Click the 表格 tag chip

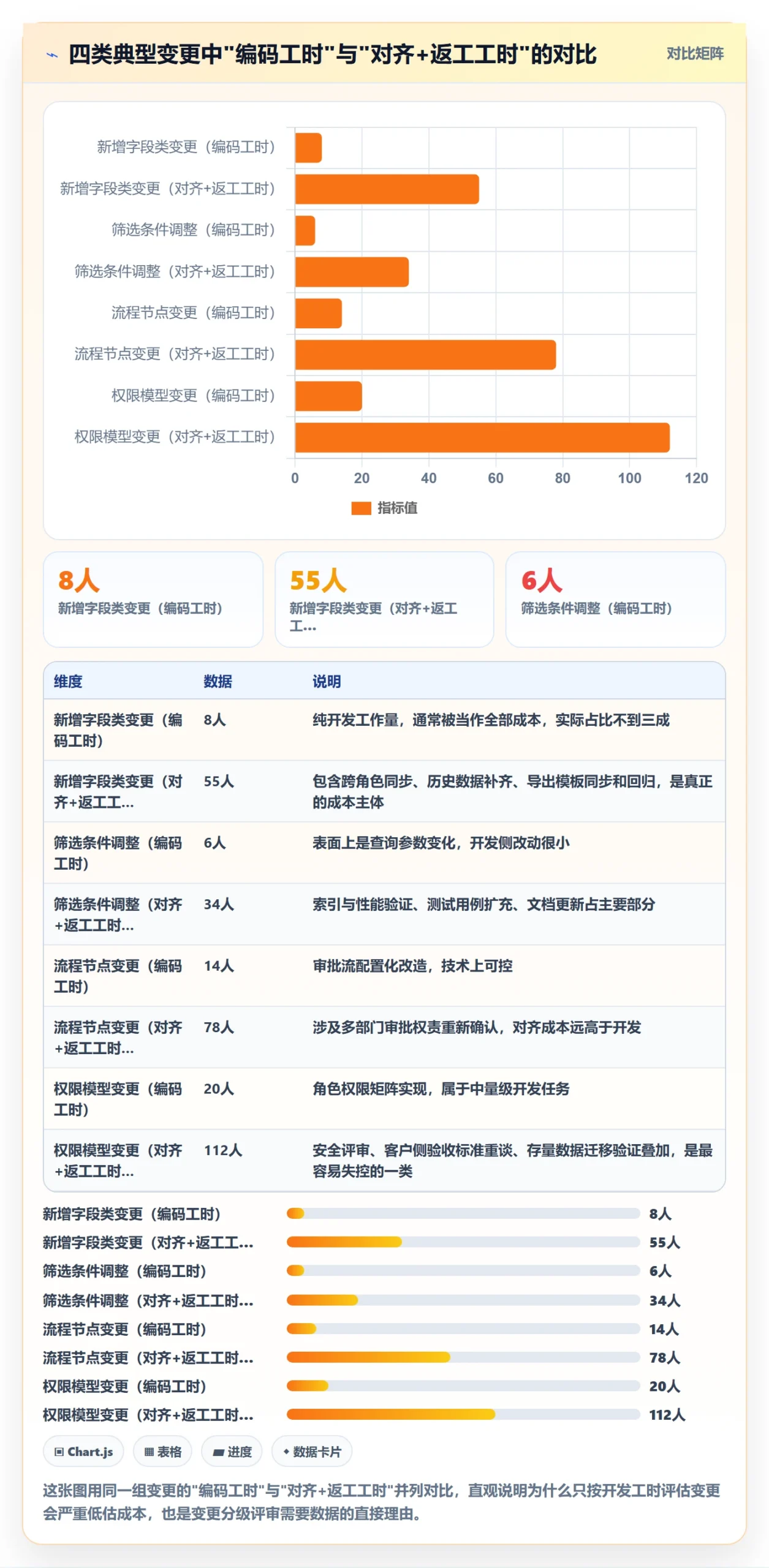162,1451
